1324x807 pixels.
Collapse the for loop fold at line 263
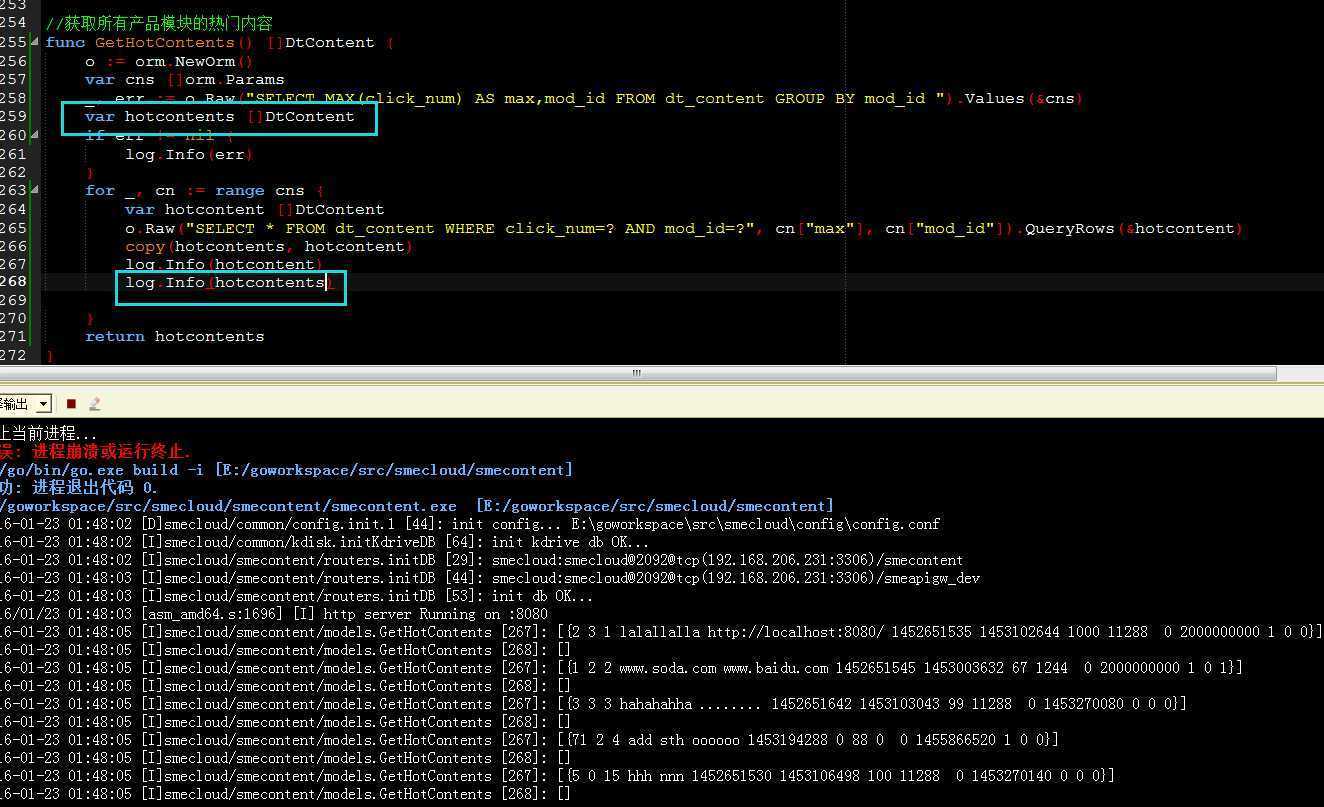click(37, 190)
